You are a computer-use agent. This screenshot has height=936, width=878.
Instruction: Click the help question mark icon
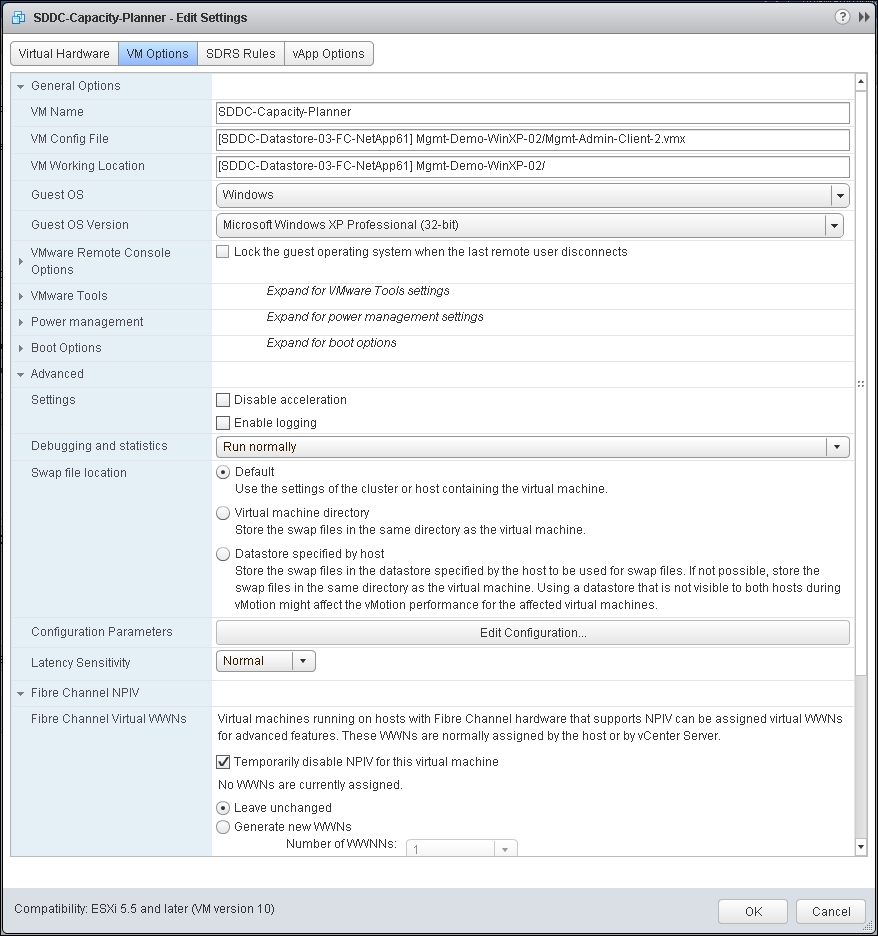tap(842, 17)
